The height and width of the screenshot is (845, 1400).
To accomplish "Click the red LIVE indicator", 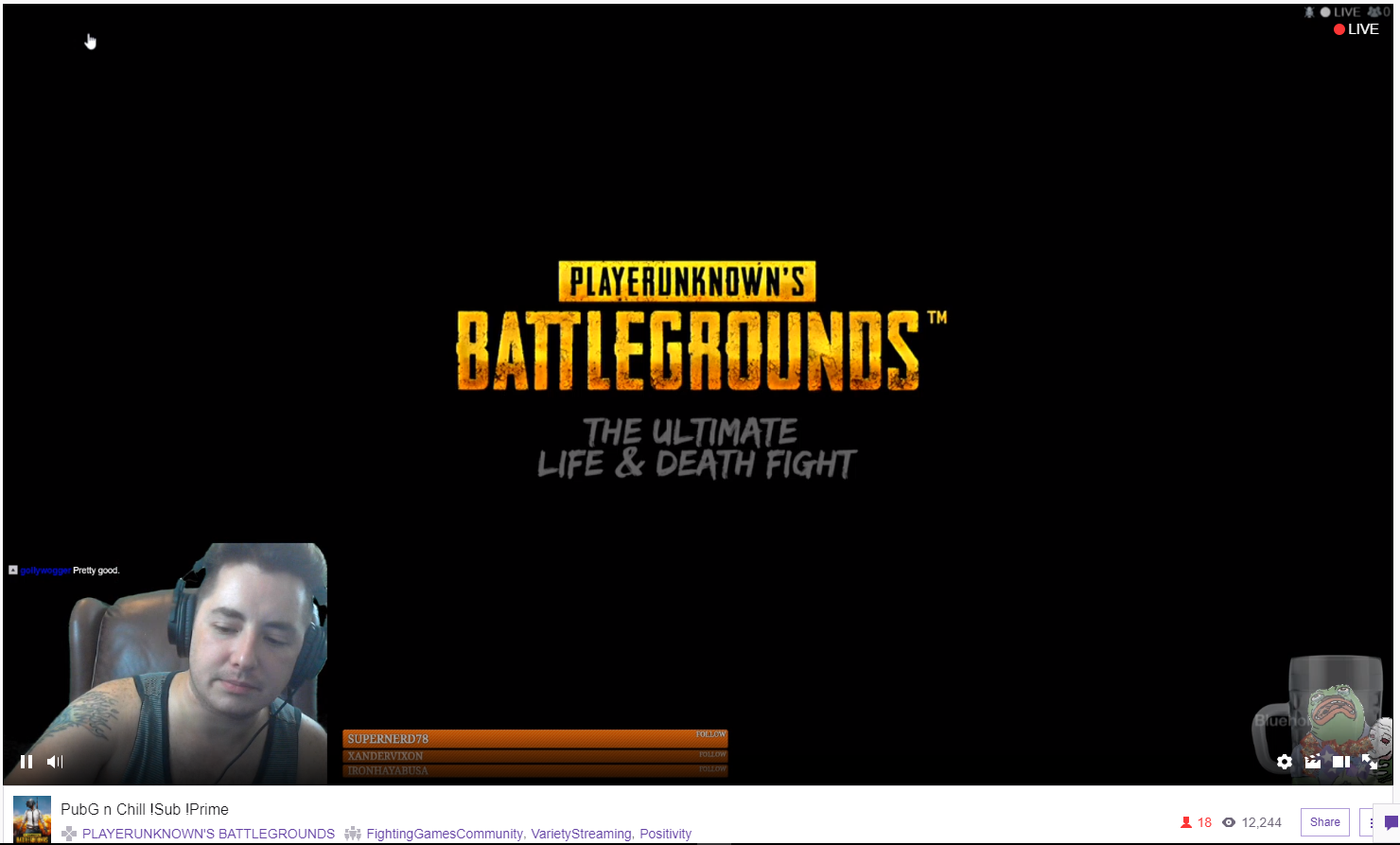I will click(1356, 29).
